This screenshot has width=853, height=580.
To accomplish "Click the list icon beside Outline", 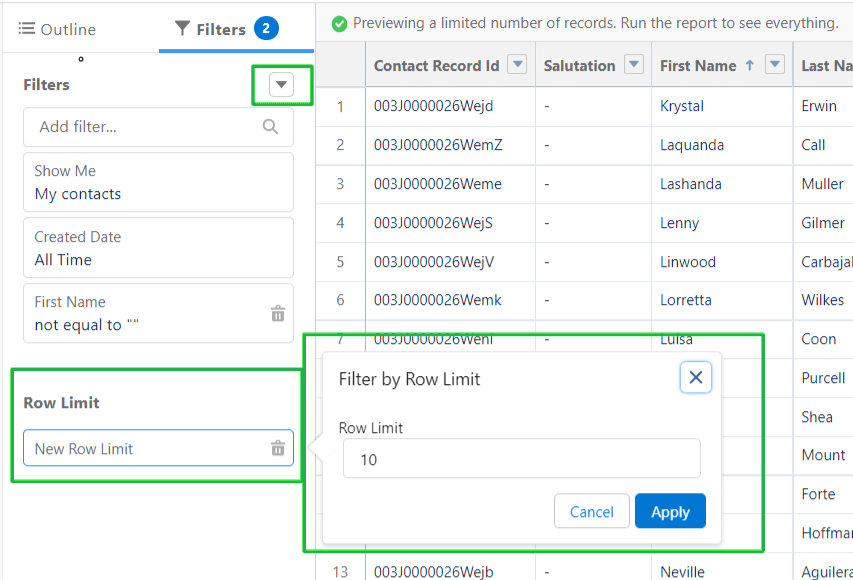I will coord(27,29).
